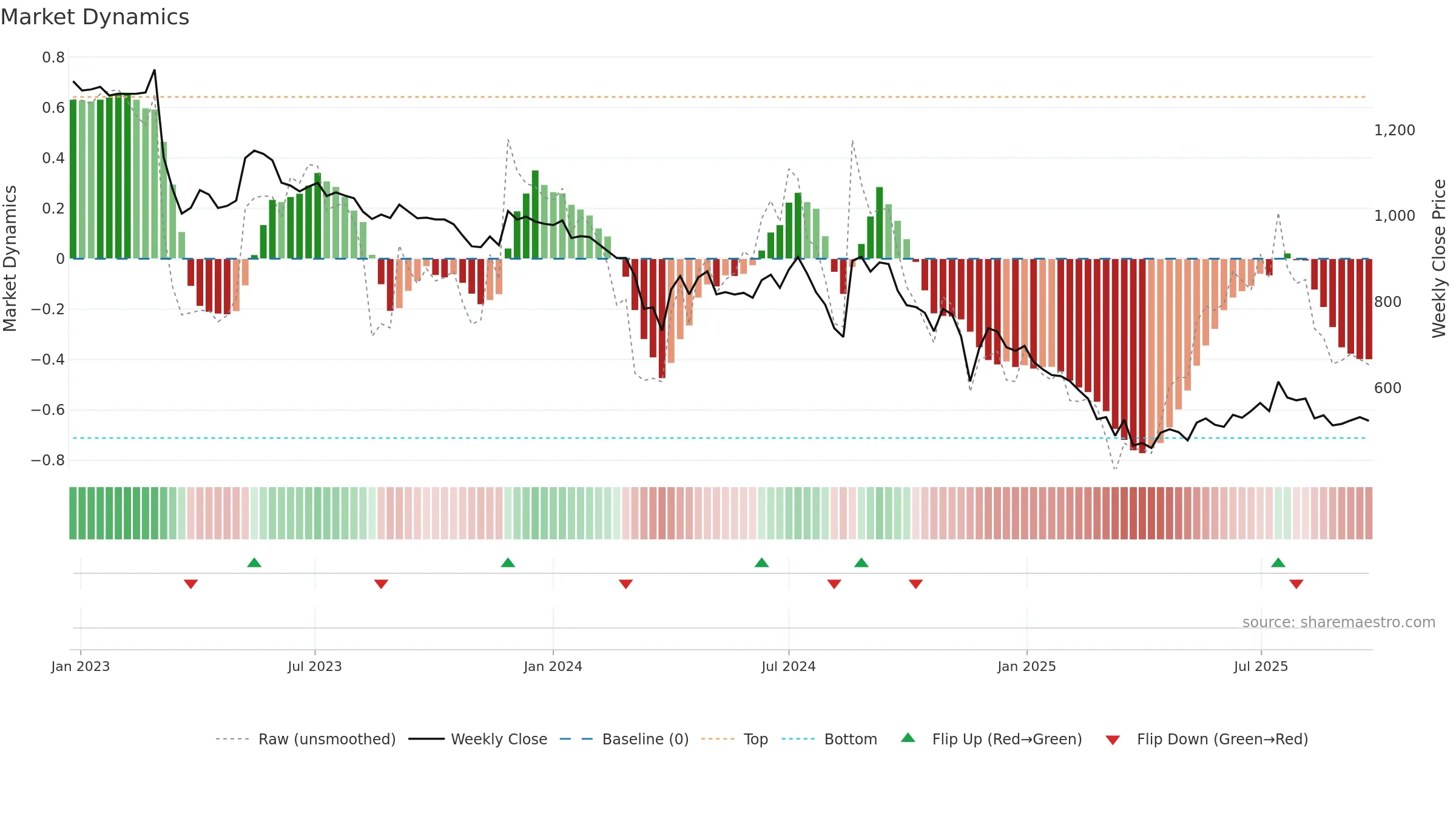The width and height of the screenshot is (1456, 819).
Task: Click the Jan 2024 x-axis label
Action: (553, 666)
